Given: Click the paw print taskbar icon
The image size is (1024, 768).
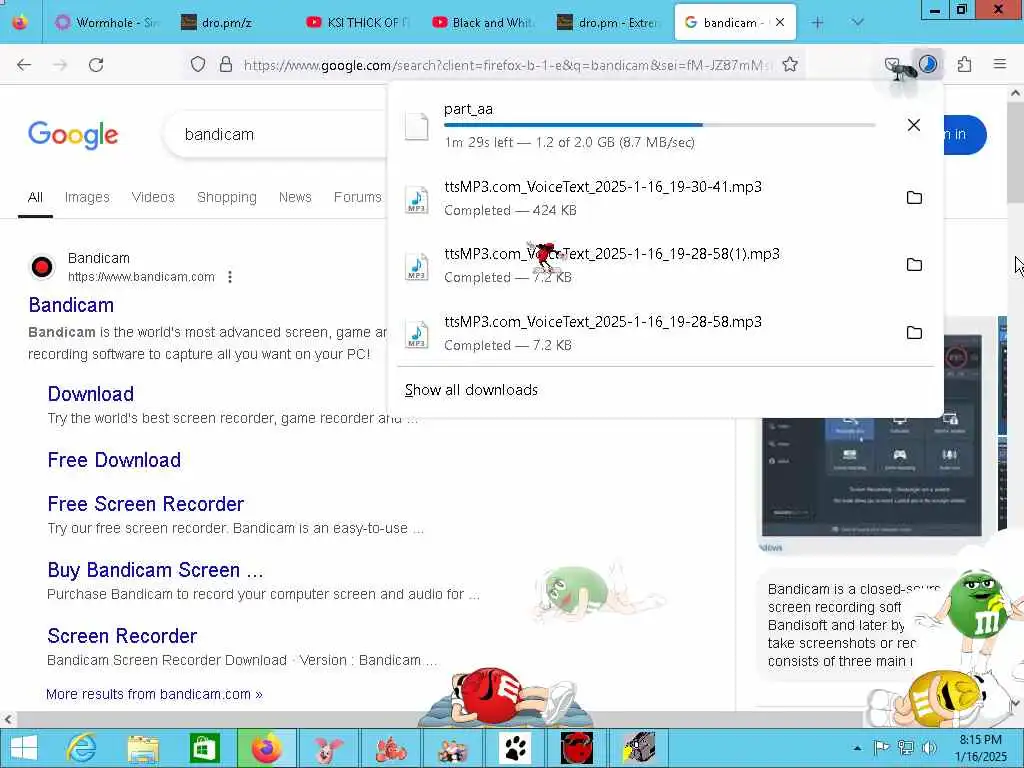Looking at the screenshot, I should 515,748.
